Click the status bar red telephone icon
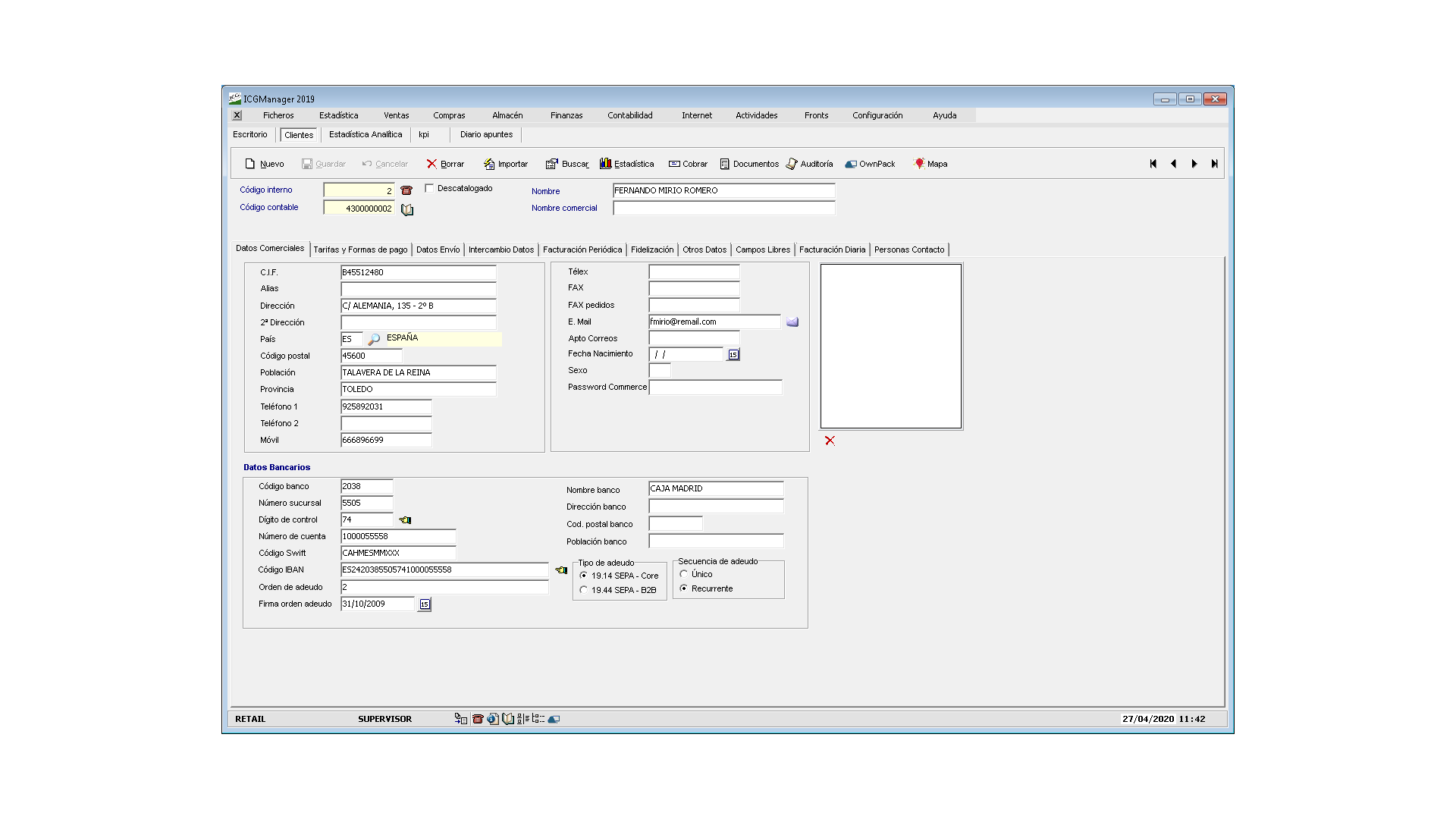The image size is (1456, 819). coord(478,719)
